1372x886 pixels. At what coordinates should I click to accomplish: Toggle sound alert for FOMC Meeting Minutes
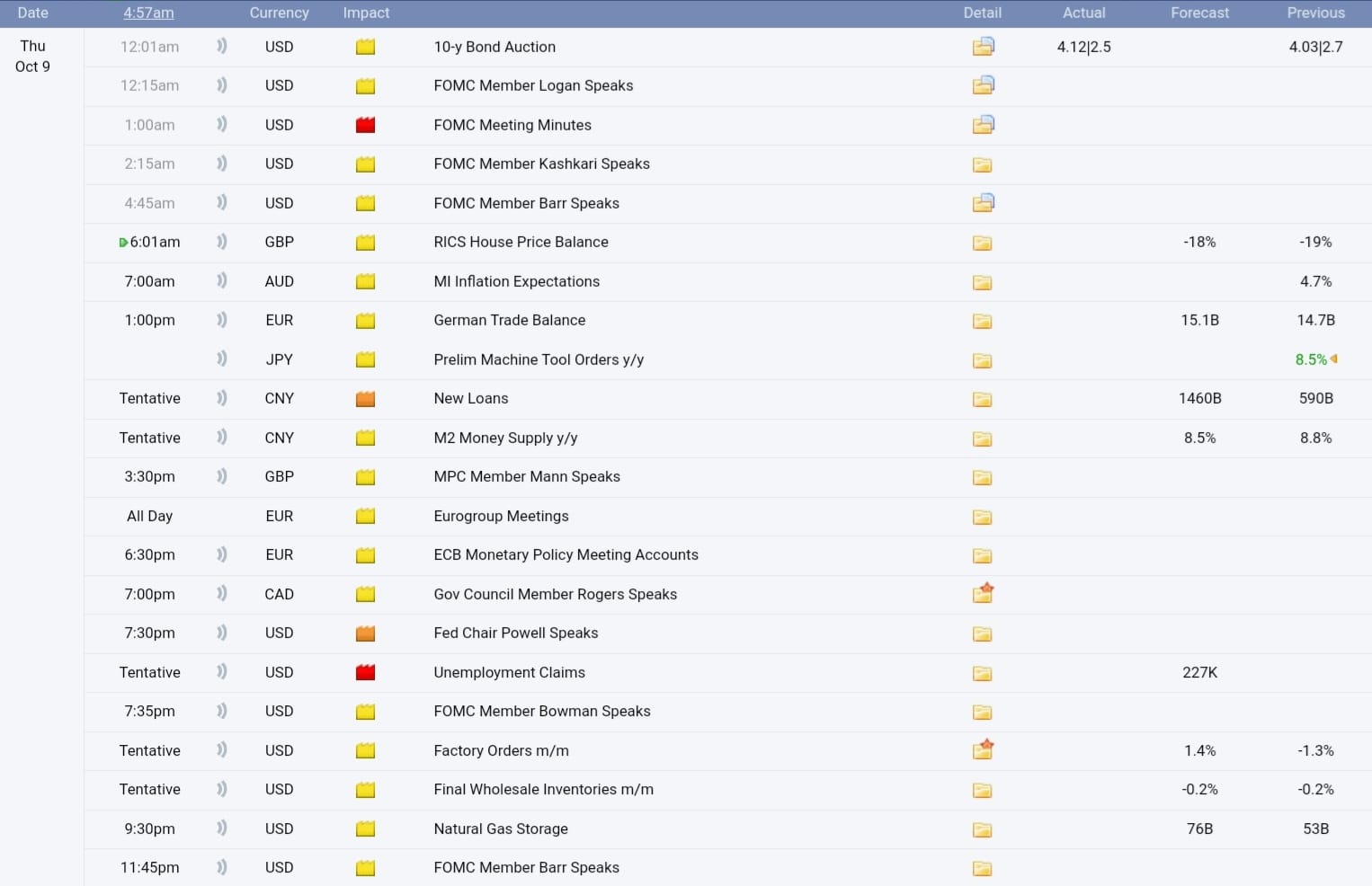[x=221, y=124]
